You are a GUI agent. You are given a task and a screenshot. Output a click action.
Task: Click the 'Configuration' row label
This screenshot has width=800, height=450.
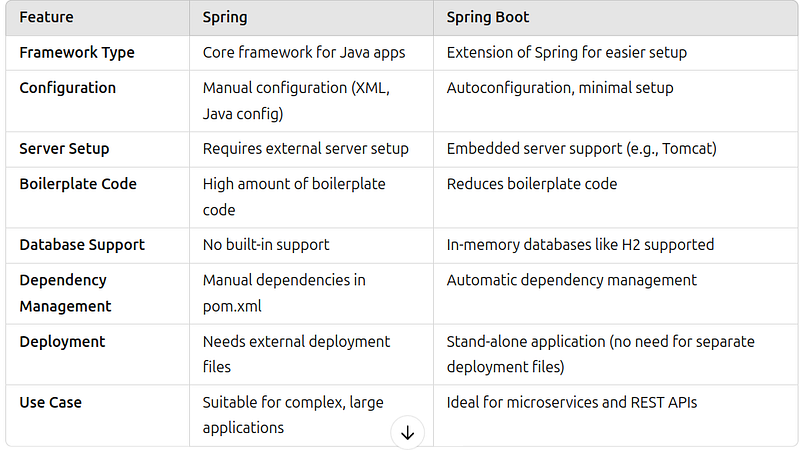coord(68,88)
